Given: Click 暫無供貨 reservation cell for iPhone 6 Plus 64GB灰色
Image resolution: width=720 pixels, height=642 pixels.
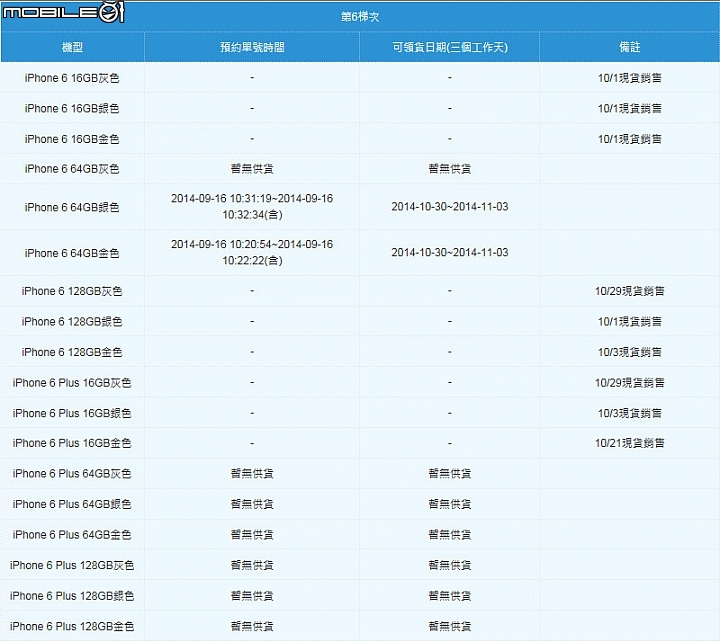Looking at the screenshot, I should point(252,473).
